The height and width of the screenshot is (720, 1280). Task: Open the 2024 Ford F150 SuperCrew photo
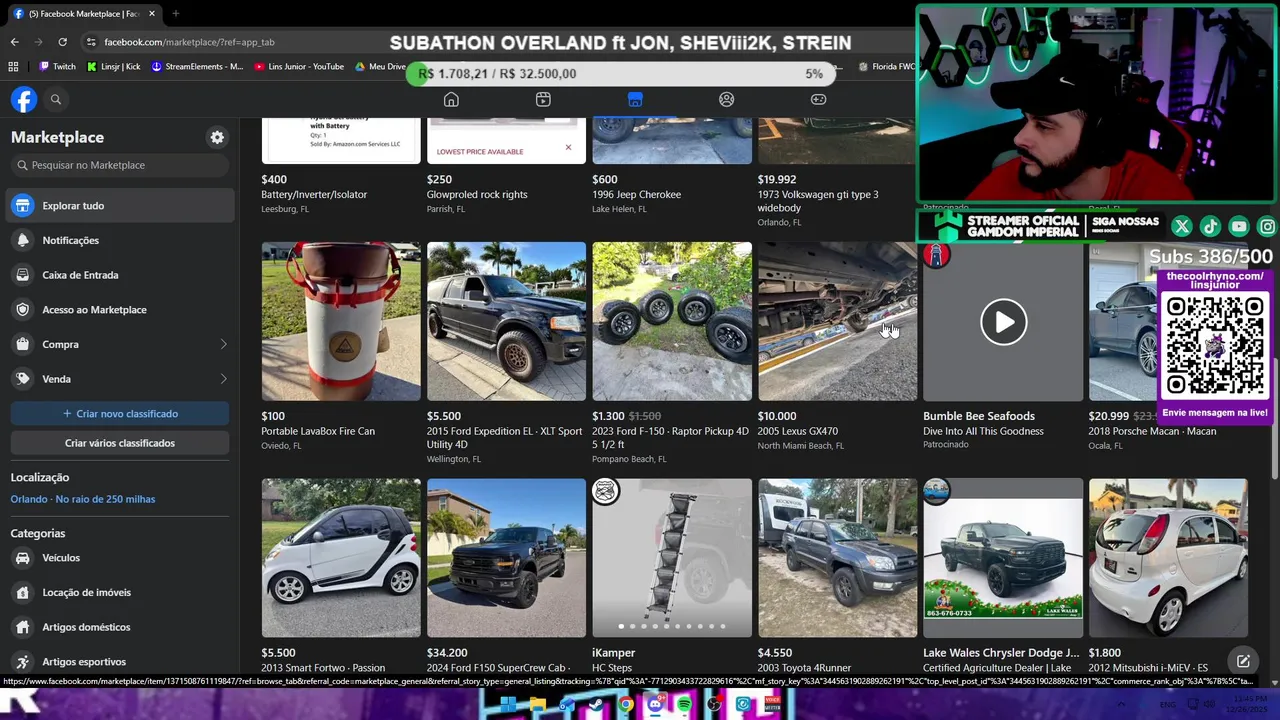point(506,558)
